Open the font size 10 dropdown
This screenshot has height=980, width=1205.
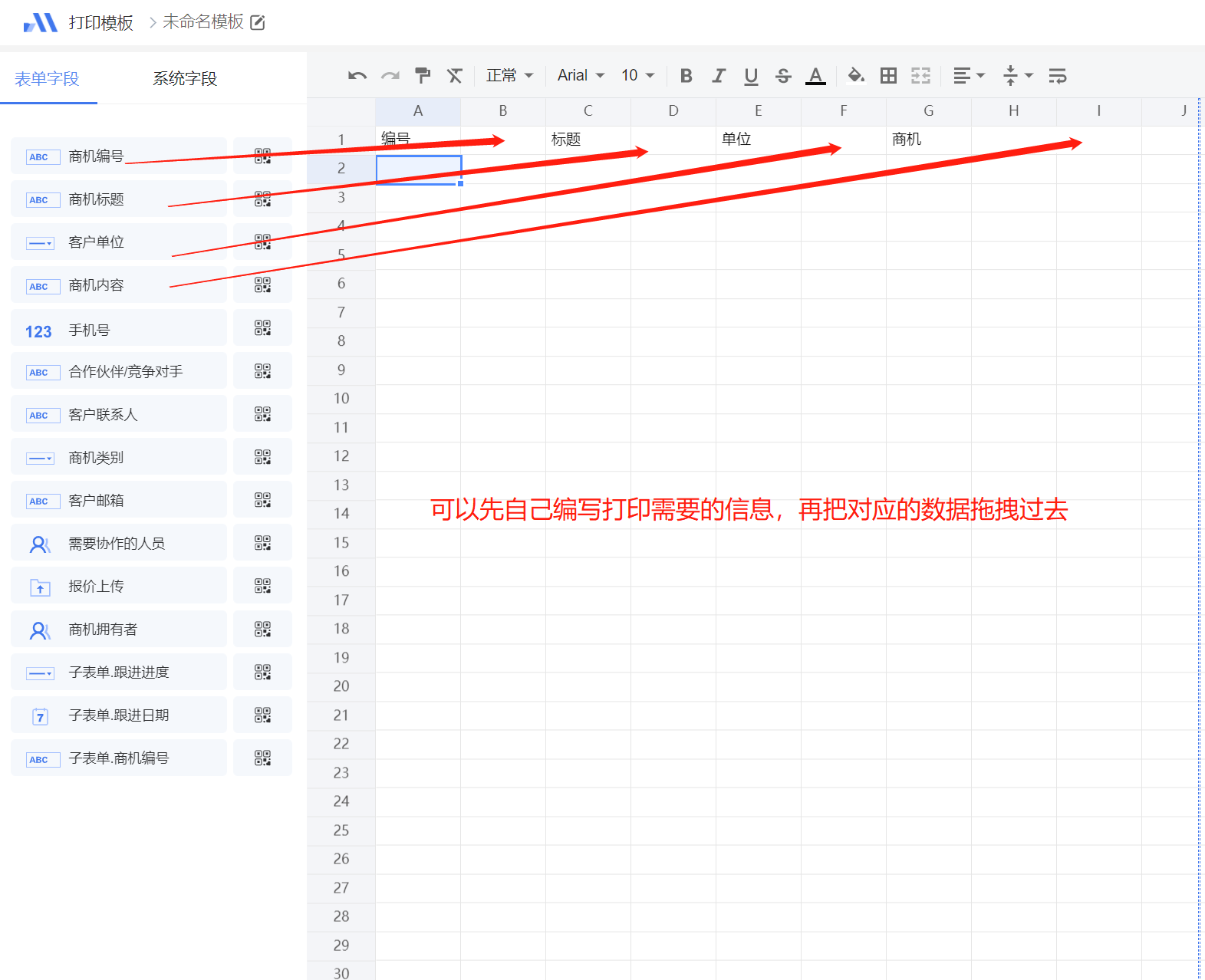click(637, 75)
